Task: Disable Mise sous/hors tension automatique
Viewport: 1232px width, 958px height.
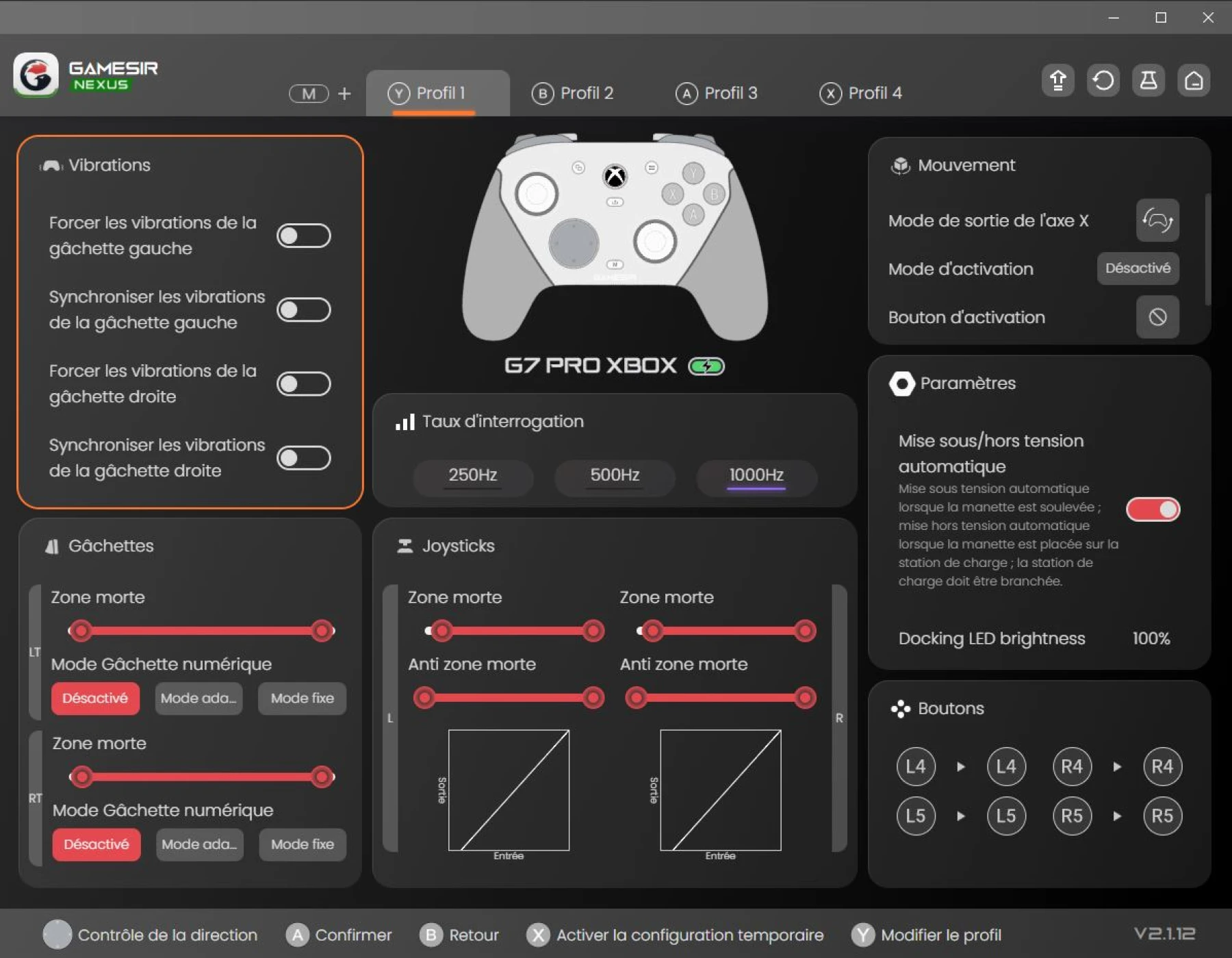Action: (1153, 509)
